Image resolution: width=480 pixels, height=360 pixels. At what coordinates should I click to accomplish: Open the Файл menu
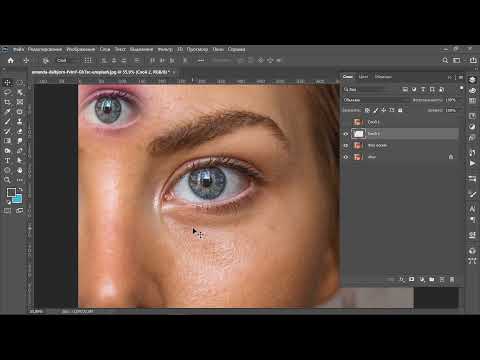click(19, 49)
